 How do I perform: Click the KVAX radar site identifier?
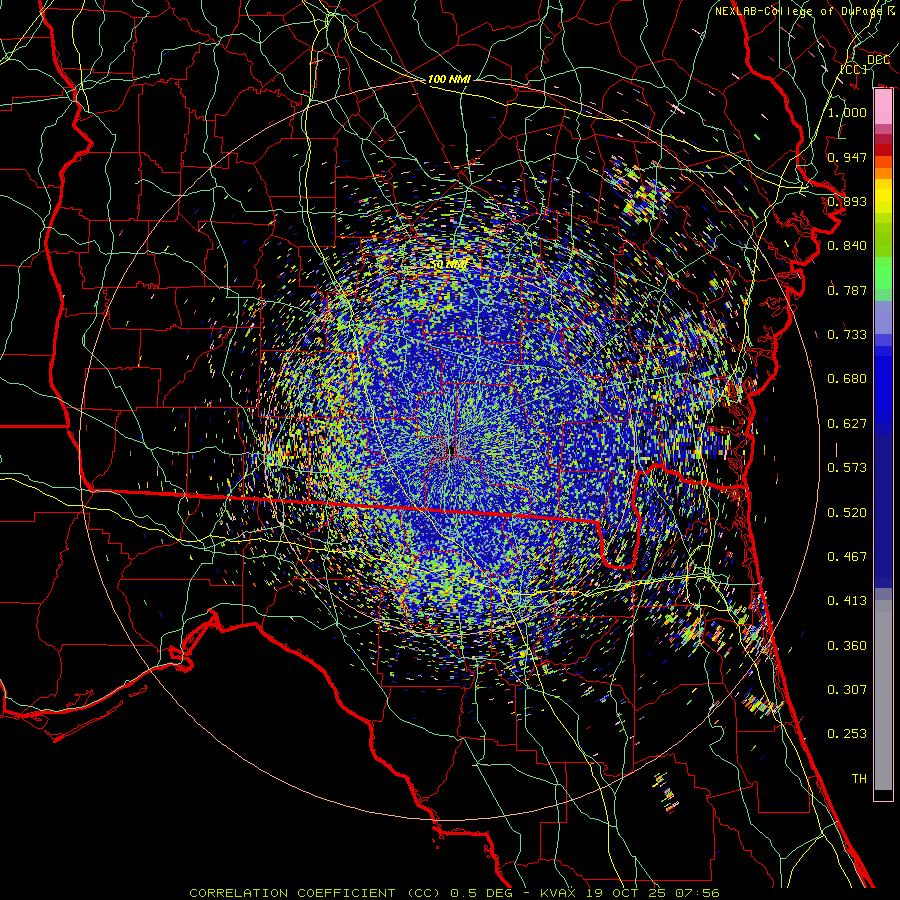(x=558, y=893)
